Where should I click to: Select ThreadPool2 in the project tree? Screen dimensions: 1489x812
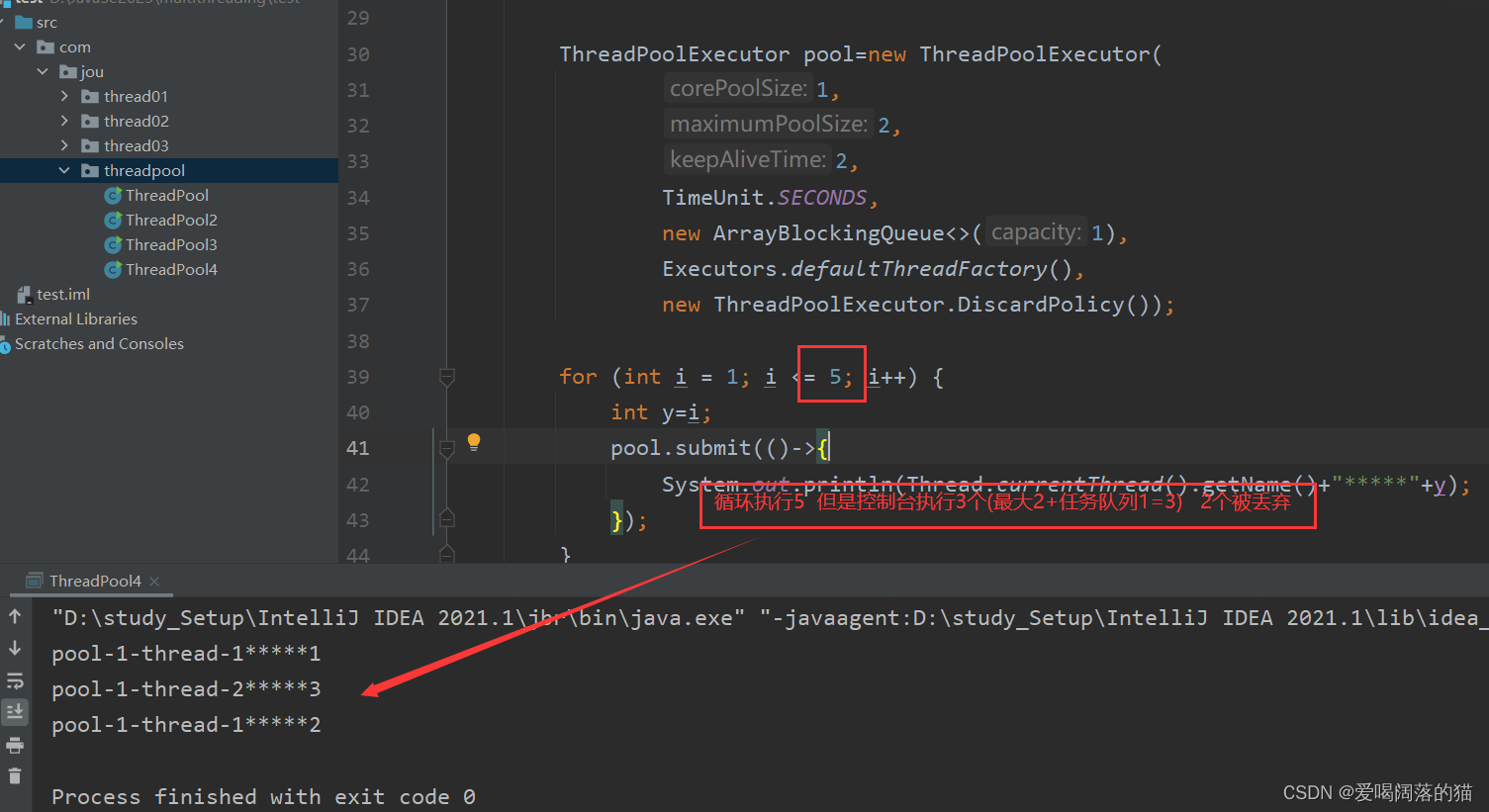point(171,220)
